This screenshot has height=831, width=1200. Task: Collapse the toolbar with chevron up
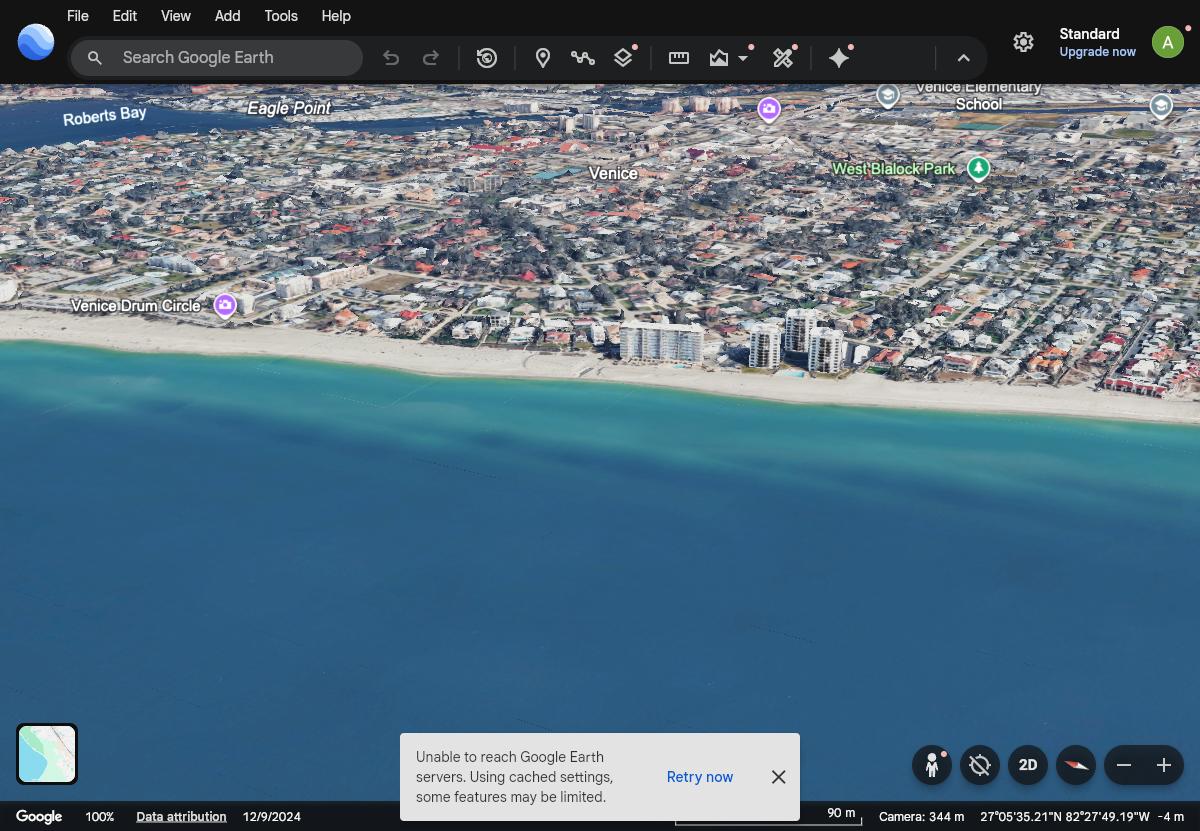964,58
